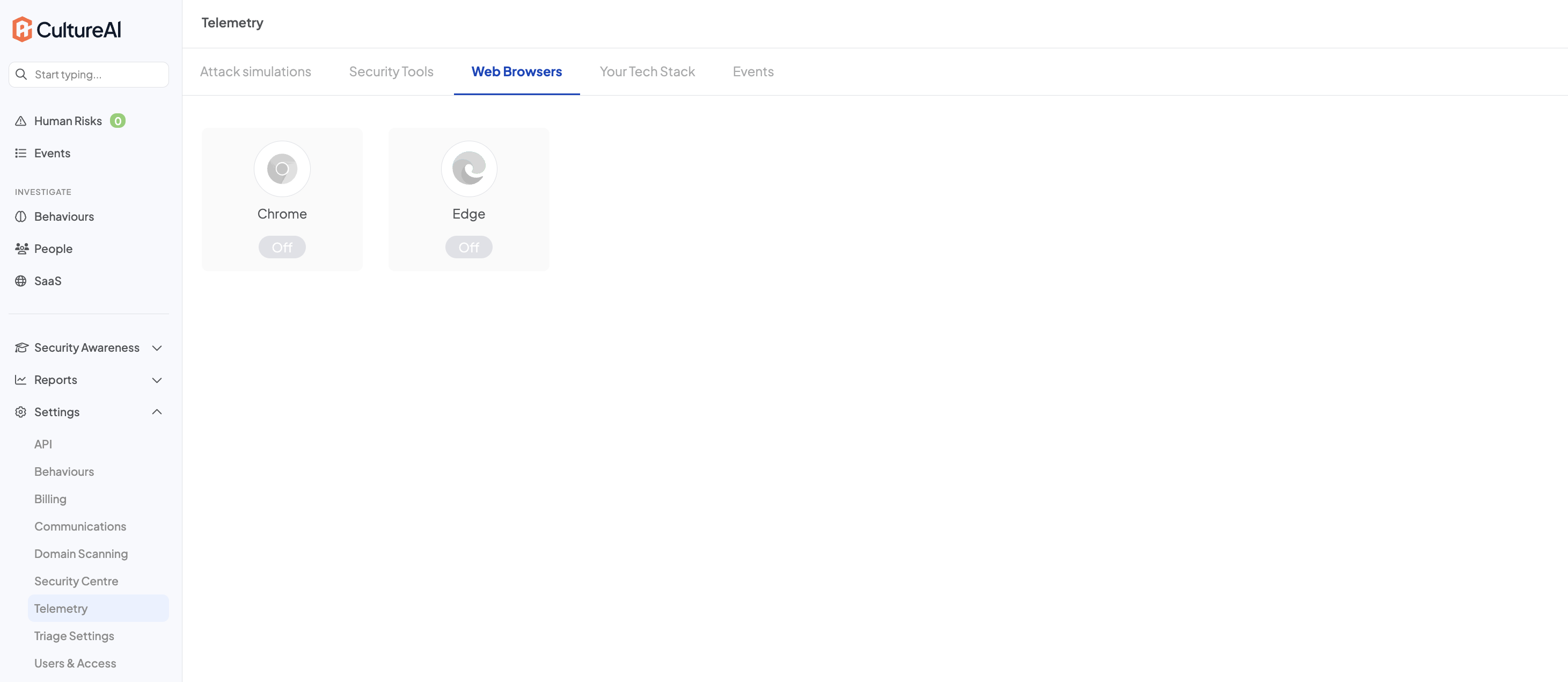Expand the Reports chevron

pyautogui.click(x=157, y=380)
